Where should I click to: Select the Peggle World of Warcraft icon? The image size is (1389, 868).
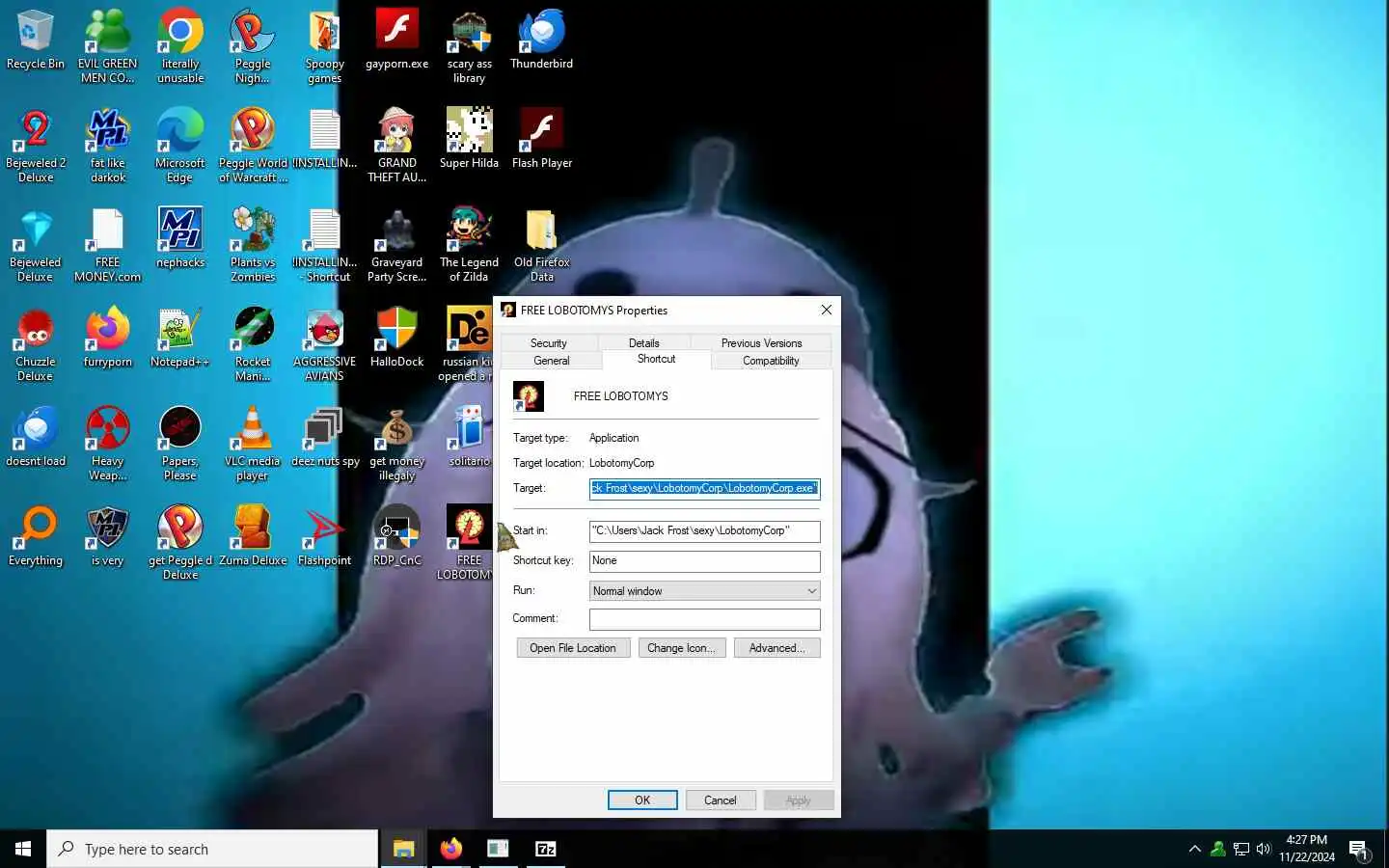(253, 145)
